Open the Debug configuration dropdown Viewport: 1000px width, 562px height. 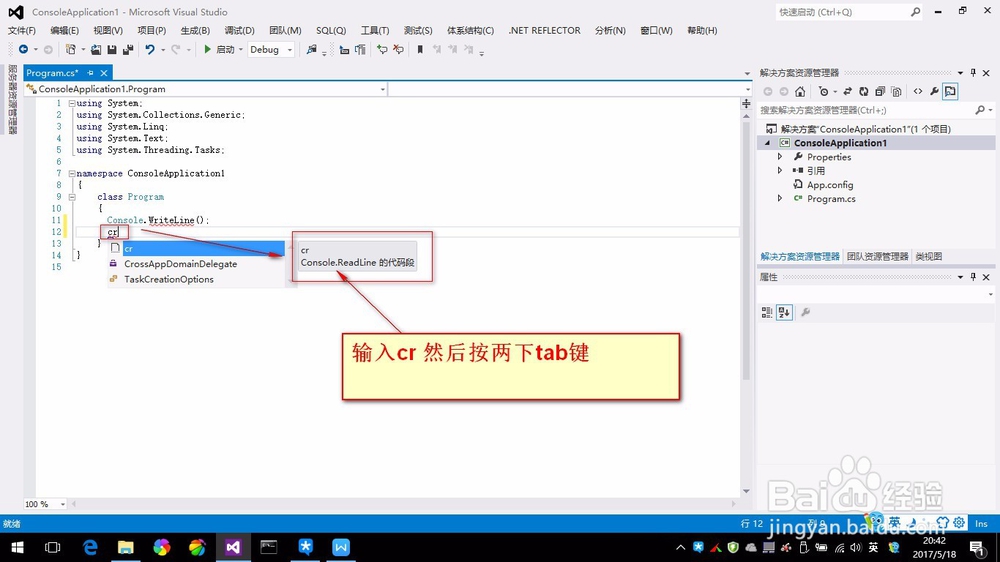(x=271, y=49)
